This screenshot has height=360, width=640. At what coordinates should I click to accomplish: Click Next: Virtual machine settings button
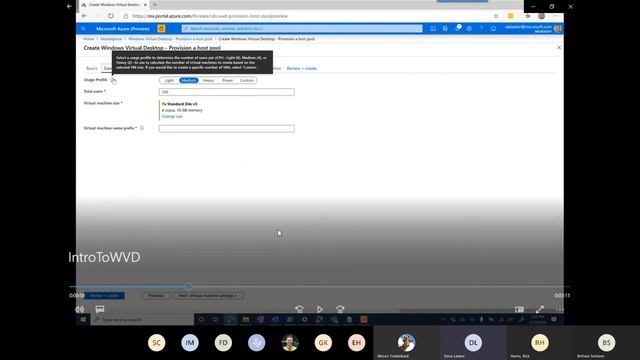pos(208,296)
